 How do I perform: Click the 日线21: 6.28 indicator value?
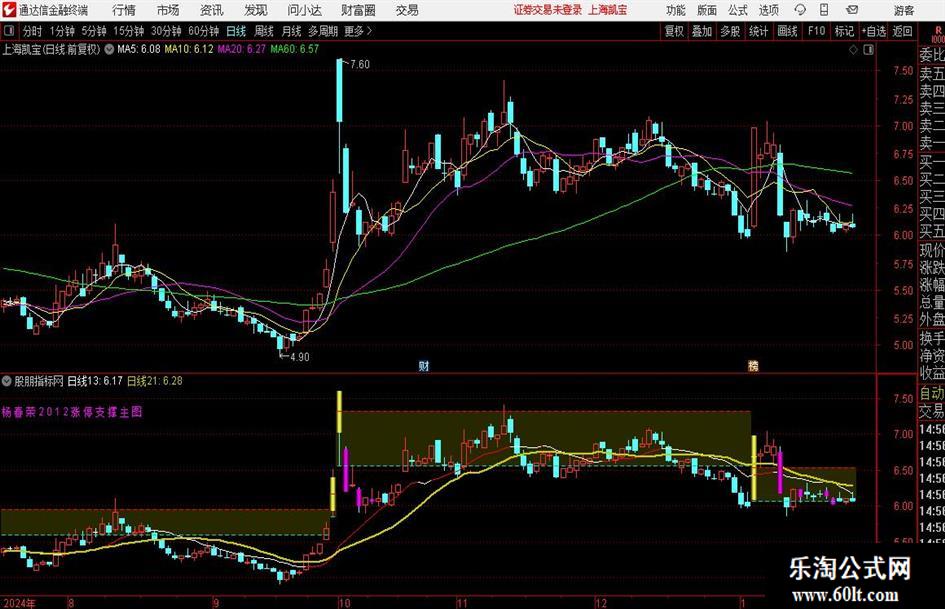click(x=155, y=381)
